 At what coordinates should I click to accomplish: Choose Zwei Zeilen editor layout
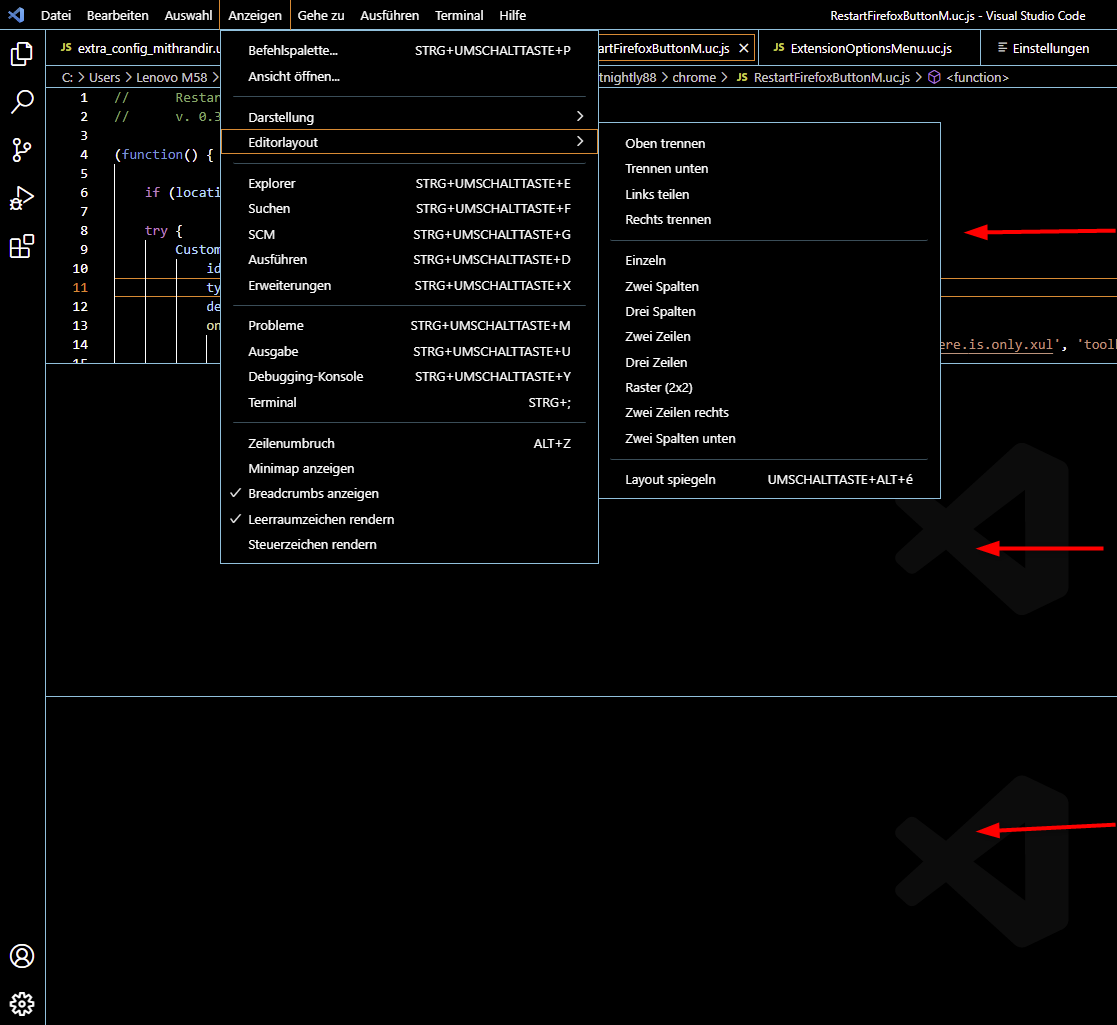pos(769,336)
